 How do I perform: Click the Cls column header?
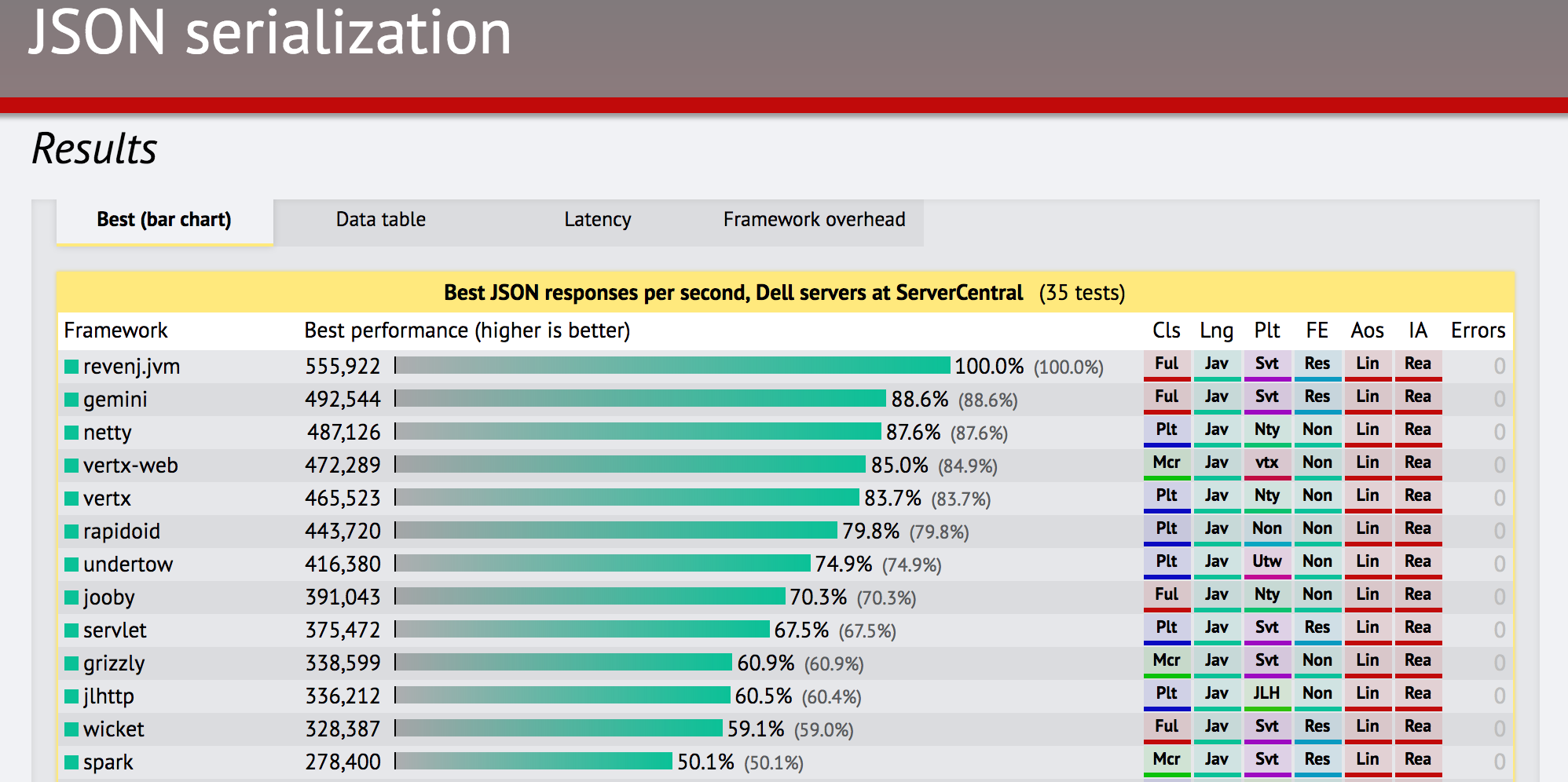point(1167,331)
